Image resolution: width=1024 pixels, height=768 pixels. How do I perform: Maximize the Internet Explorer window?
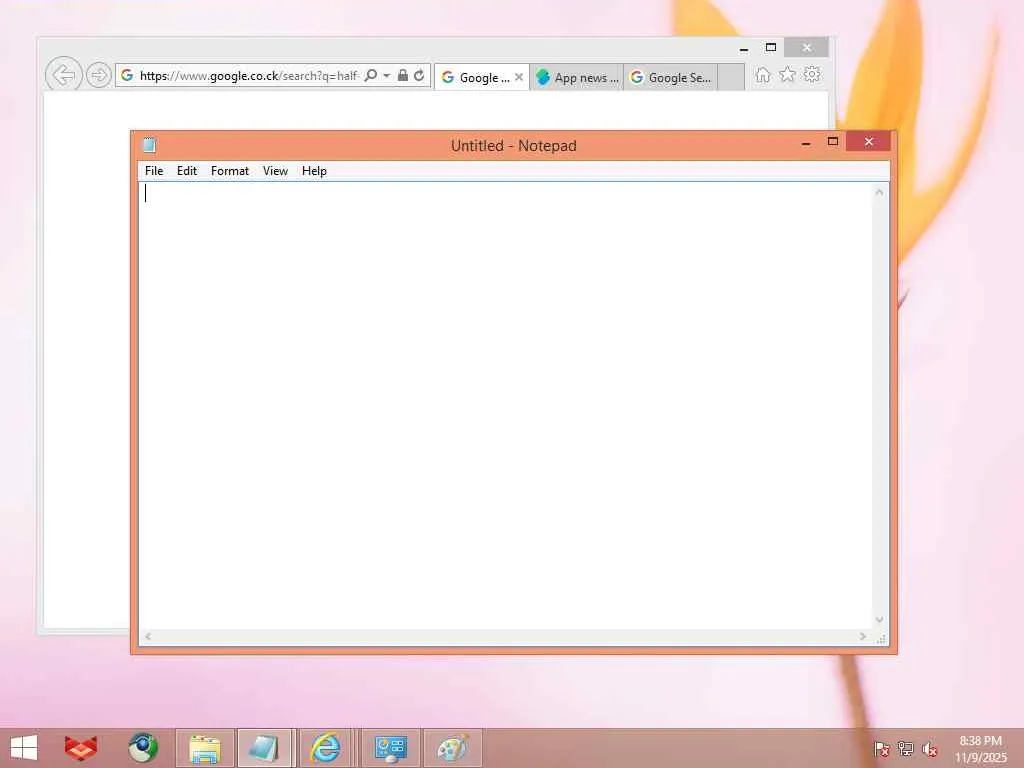[771, 48]
